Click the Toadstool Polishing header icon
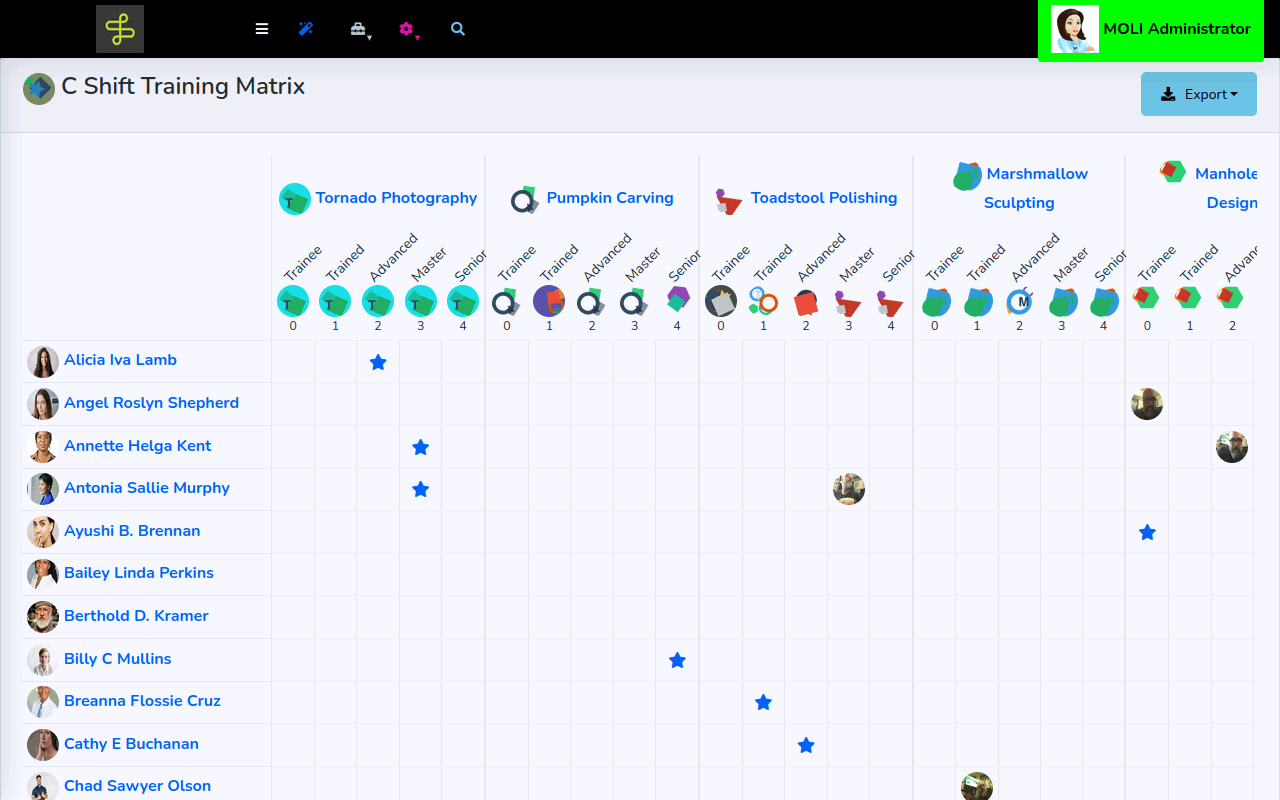Image resolution: width=1280 pixels, height=800 pixels. [729, 200]
